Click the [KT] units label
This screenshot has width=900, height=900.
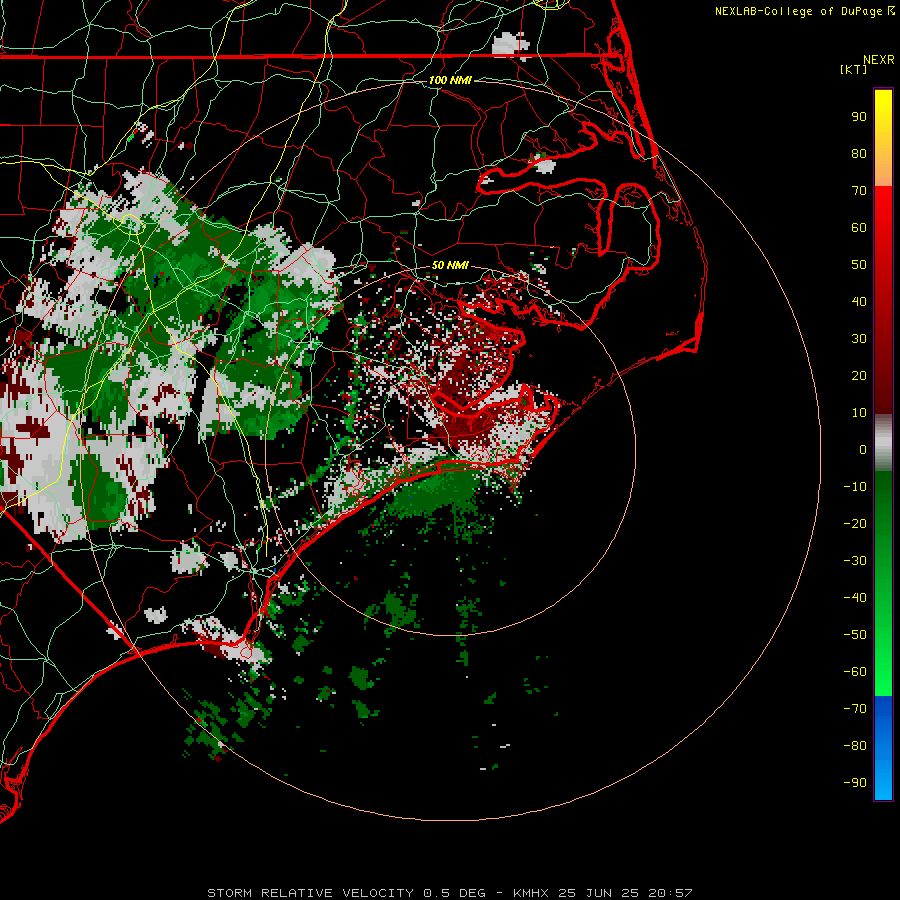[x=853, y=69]
